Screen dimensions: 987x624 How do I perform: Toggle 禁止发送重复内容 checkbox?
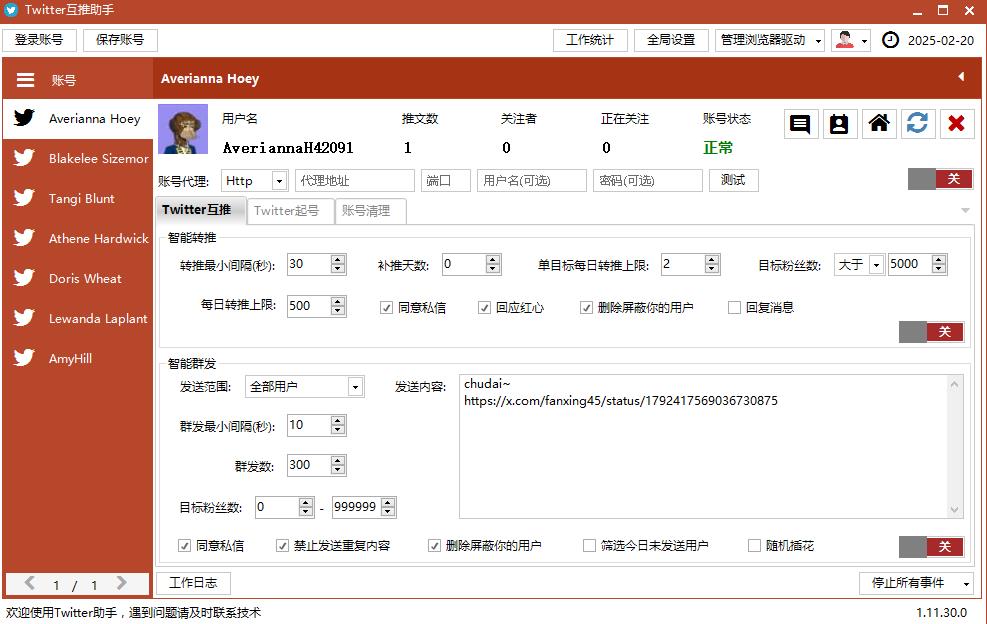[x=283, y=546]
